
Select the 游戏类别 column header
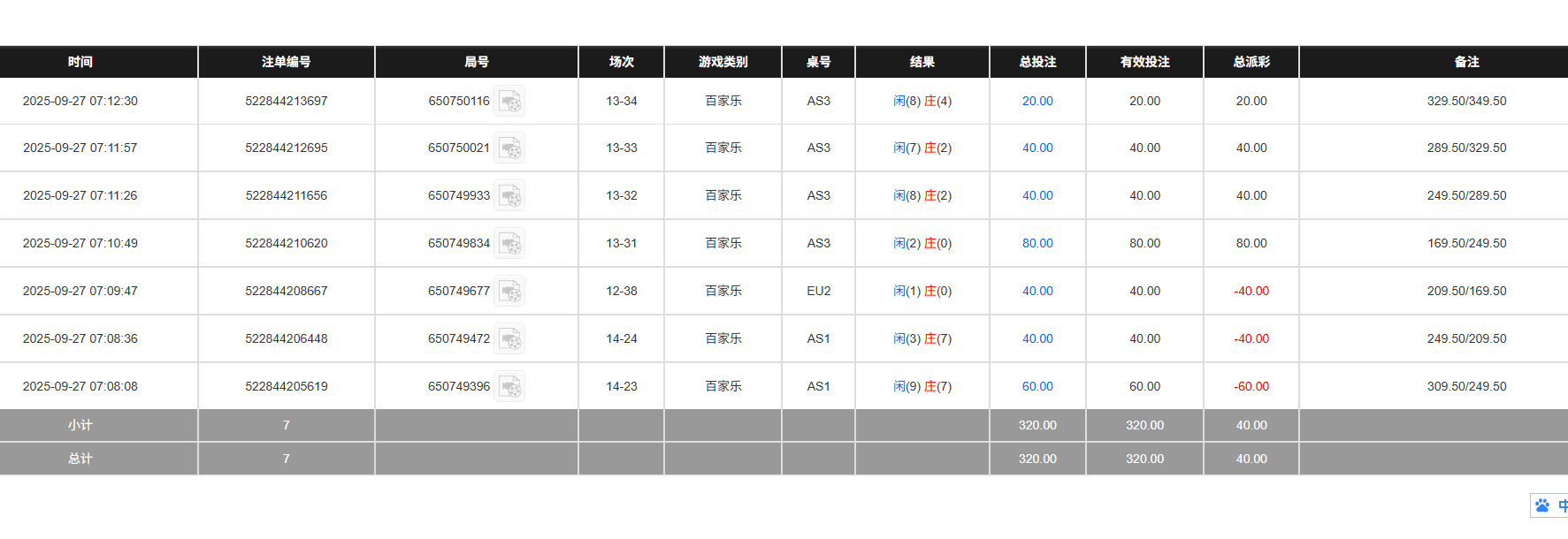723,62
